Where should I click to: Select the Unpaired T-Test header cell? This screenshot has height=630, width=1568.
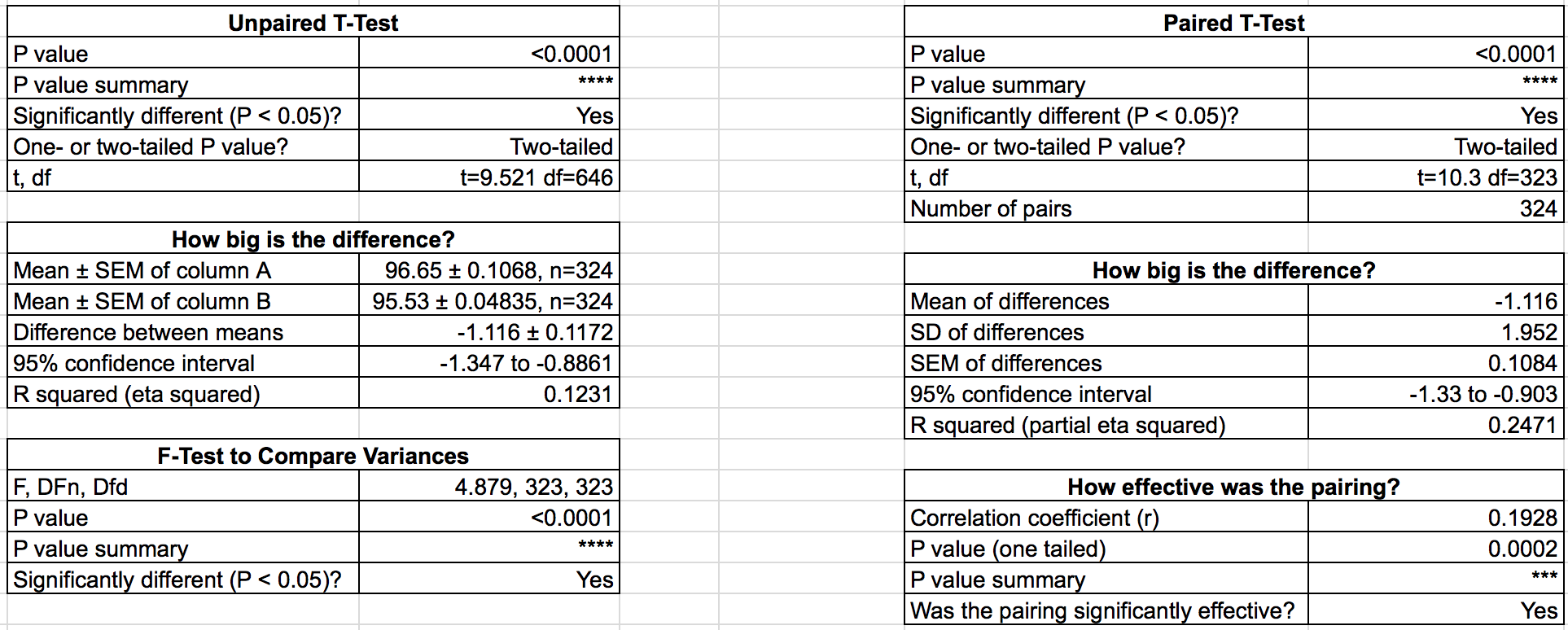[x=313, y=23]
